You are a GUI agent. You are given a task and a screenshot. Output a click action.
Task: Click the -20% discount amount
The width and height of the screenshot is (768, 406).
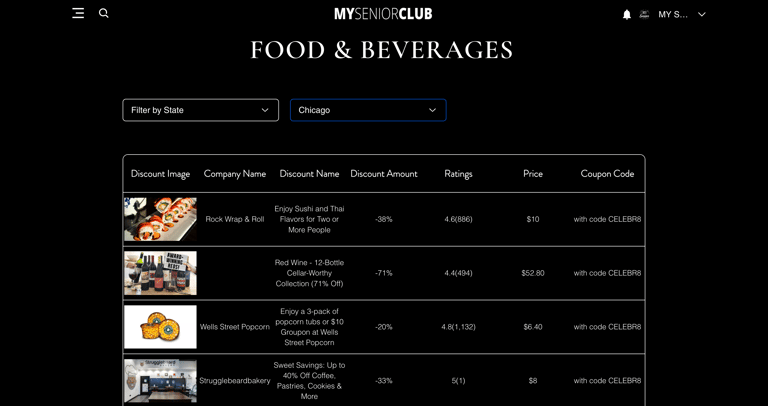click(384, 327)
